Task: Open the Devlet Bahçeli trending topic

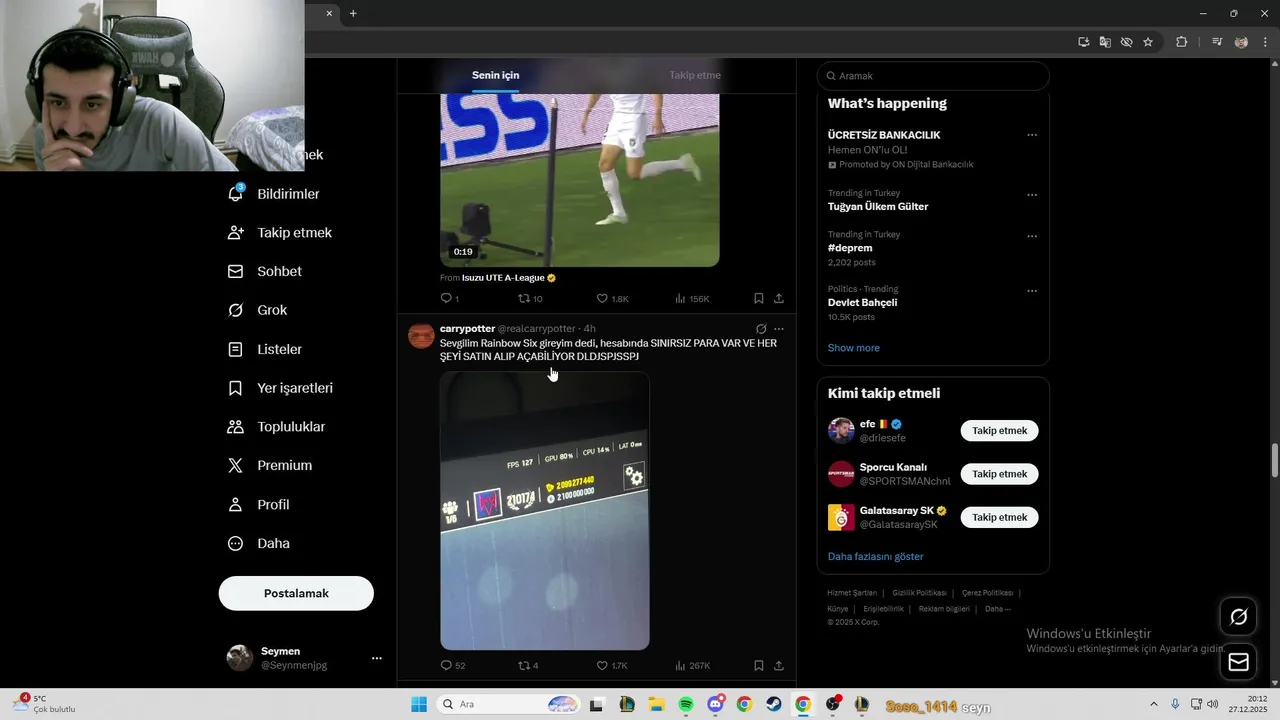Action: pos(862,303)
